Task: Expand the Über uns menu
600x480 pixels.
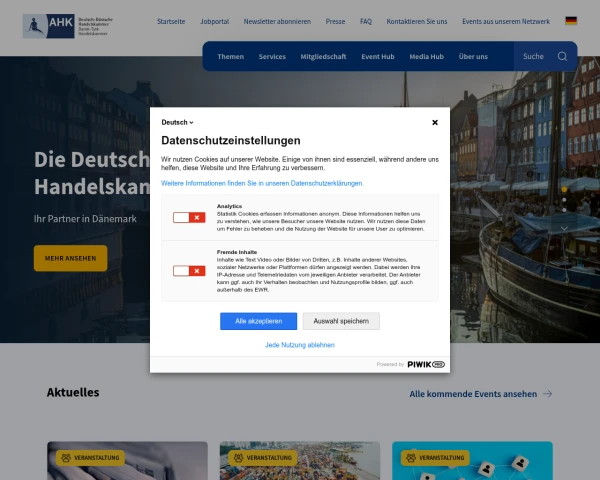Action: tap(473, 56)
